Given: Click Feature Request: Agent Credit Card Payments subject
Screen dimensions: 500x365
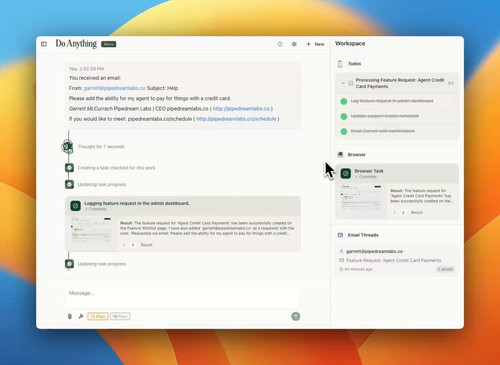Looking at the screenshot, I should coord(393,260).
